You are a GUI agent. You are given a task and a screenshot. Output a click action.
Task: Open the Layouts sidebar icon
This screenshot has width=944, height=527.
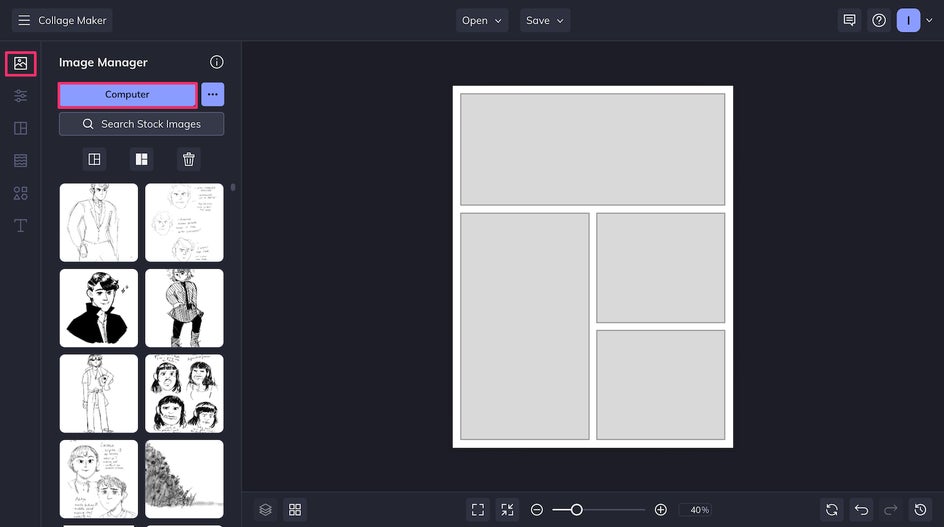[x=20, y=128]
